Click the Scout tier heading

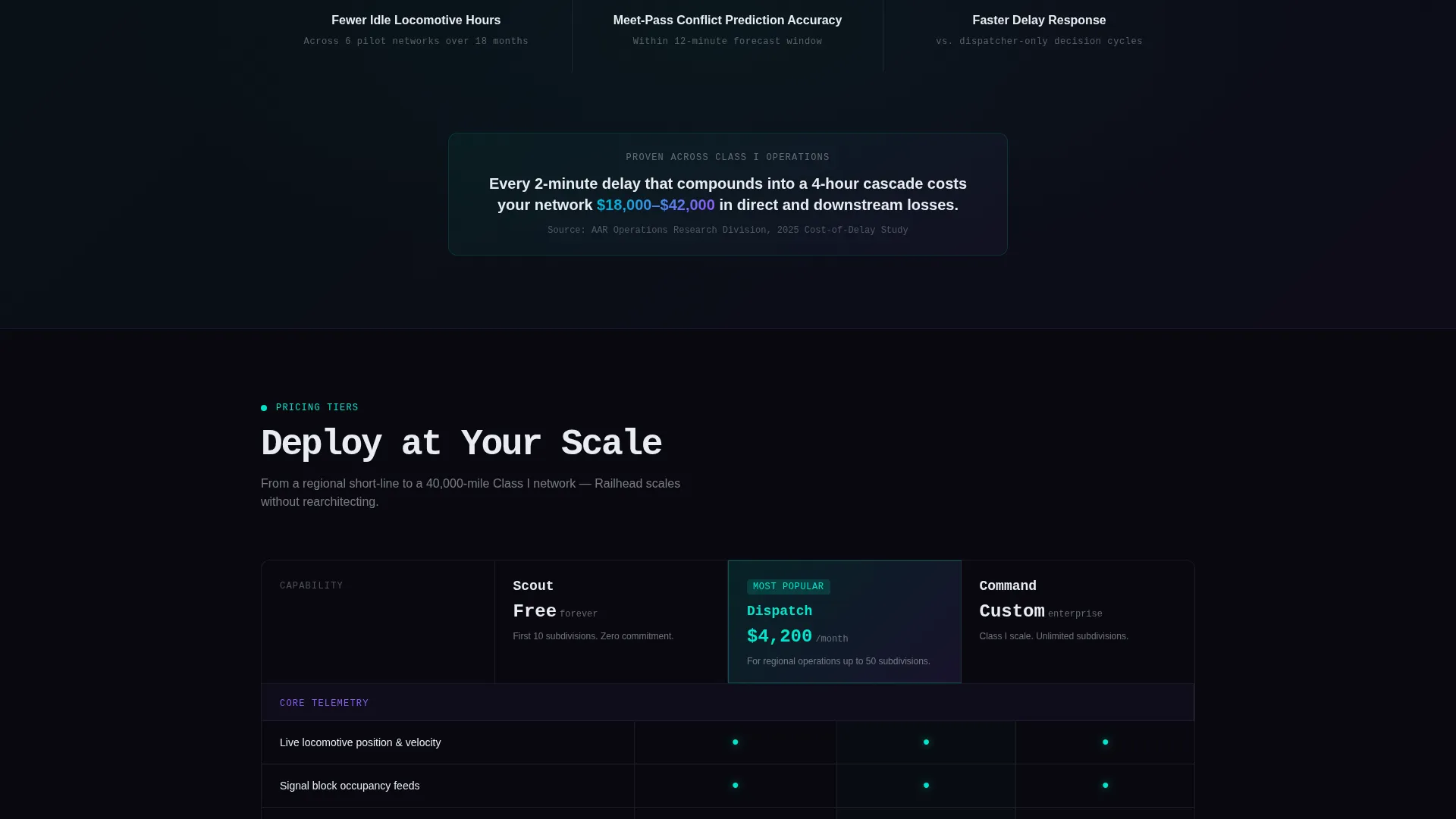[x=533, y=586]
